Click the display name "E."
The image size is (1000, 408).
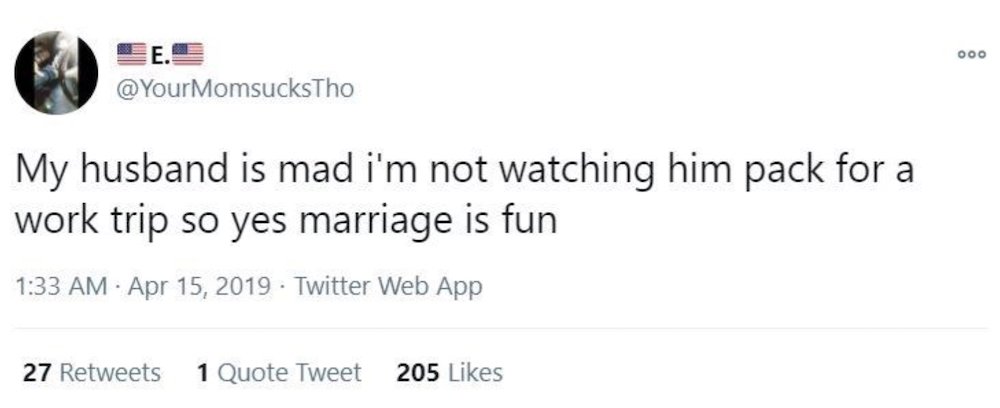(159, 55)
